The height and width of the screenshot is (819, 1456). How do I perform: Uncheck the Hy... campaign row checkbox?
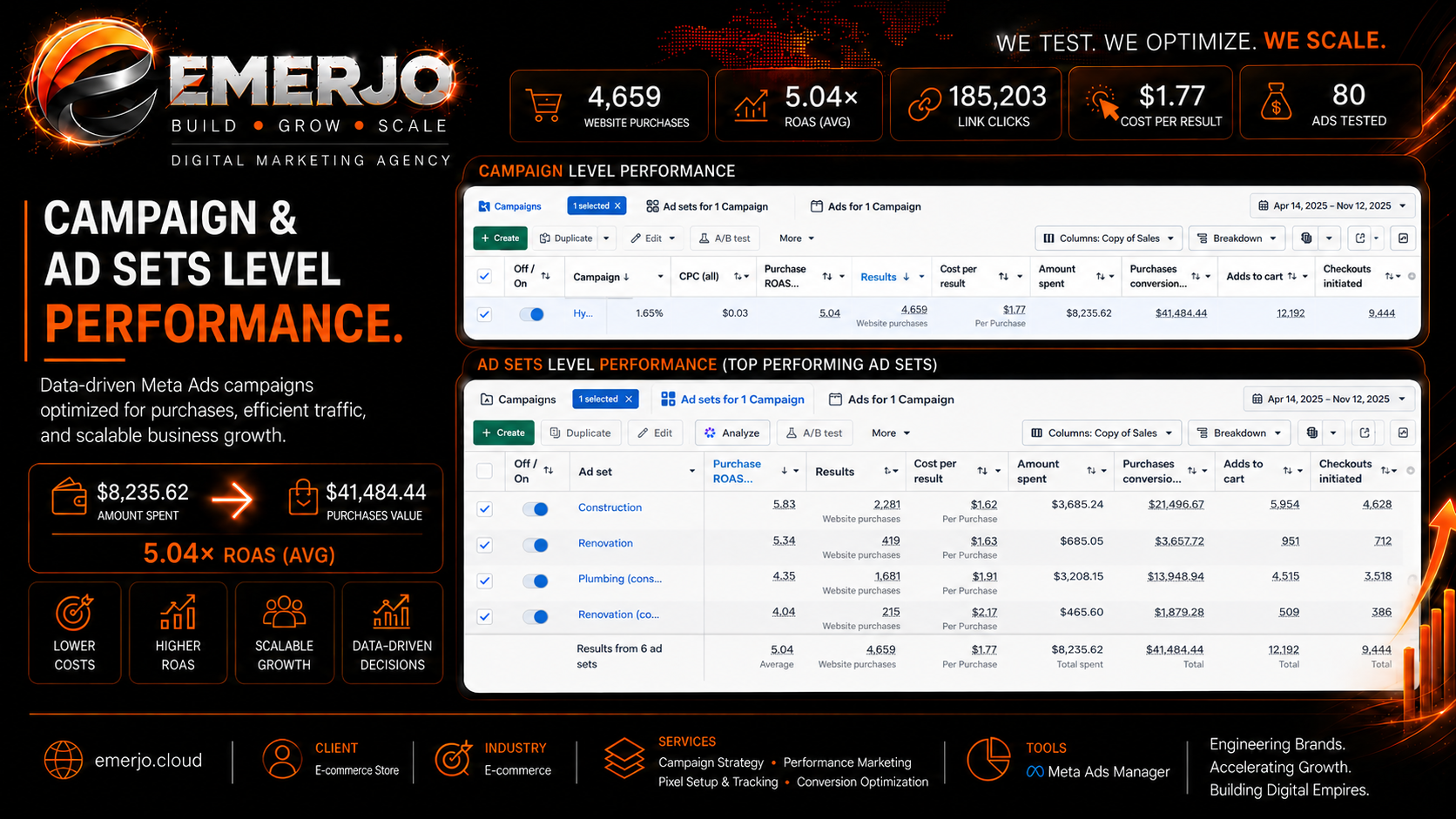[x=485, y=314]
